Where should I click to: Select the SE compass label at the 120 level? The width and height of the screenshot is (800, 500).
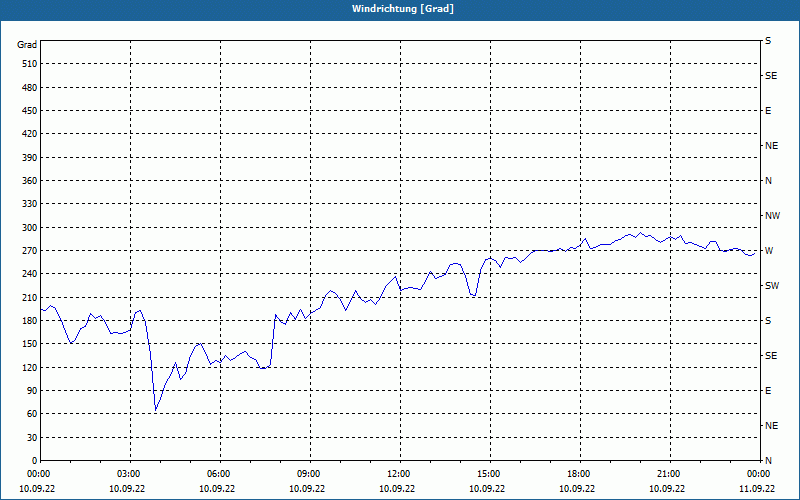click(x=771, y=356)
